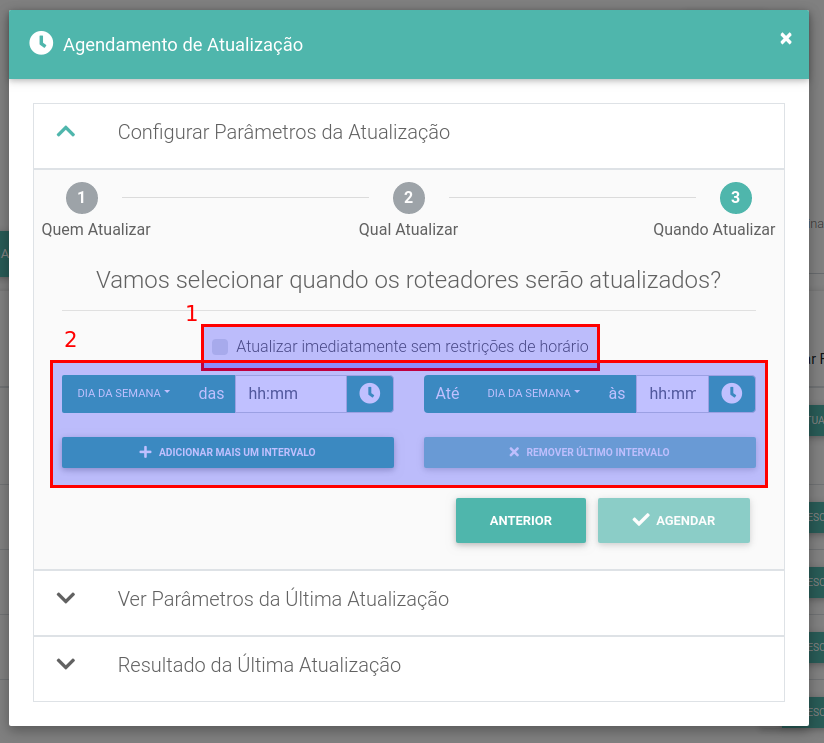824x743 pixels.
Task: Open the start DIA DA SEMANA dropdown
Action: tap(123, 393)
